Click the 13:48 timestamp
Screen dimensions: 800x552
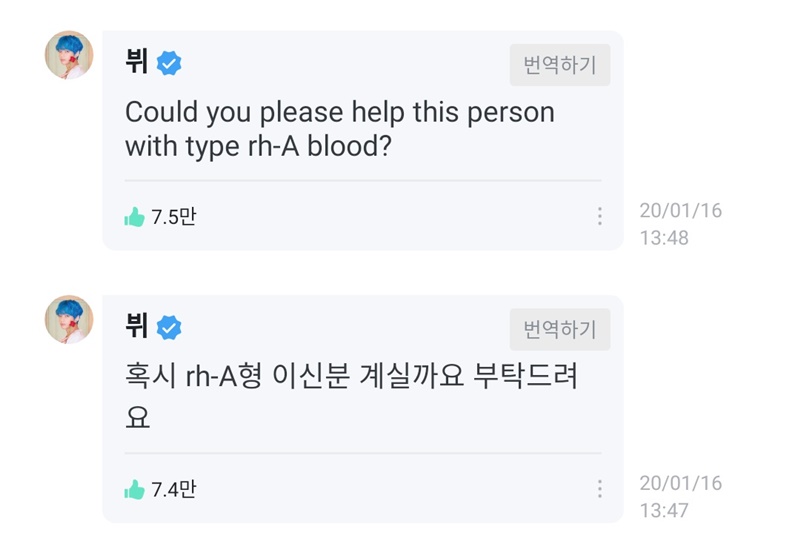point(664,239)
